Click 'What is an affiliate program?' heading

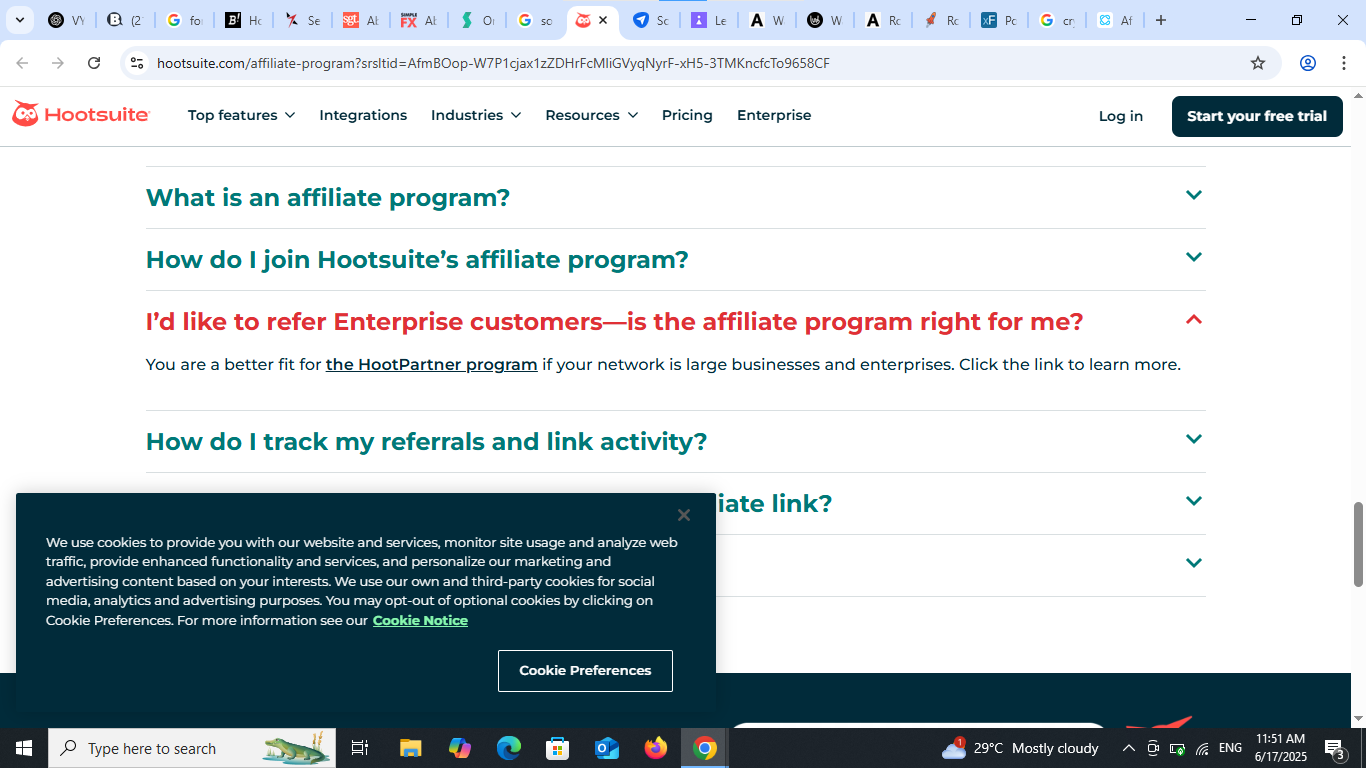click(x=328, y=198)
